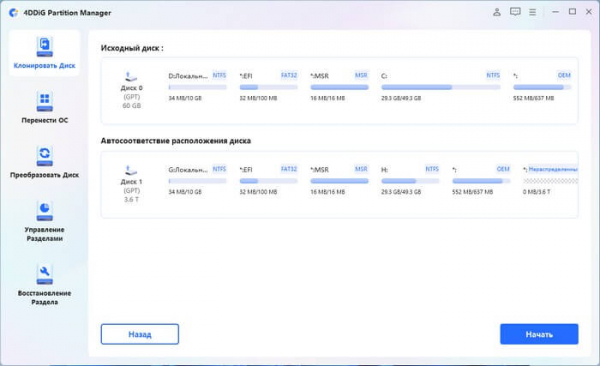Open Partition Recovery (Восстановление Раздела)
The image size is (600, 366).
pyautogui.click(x=44, y=285)
